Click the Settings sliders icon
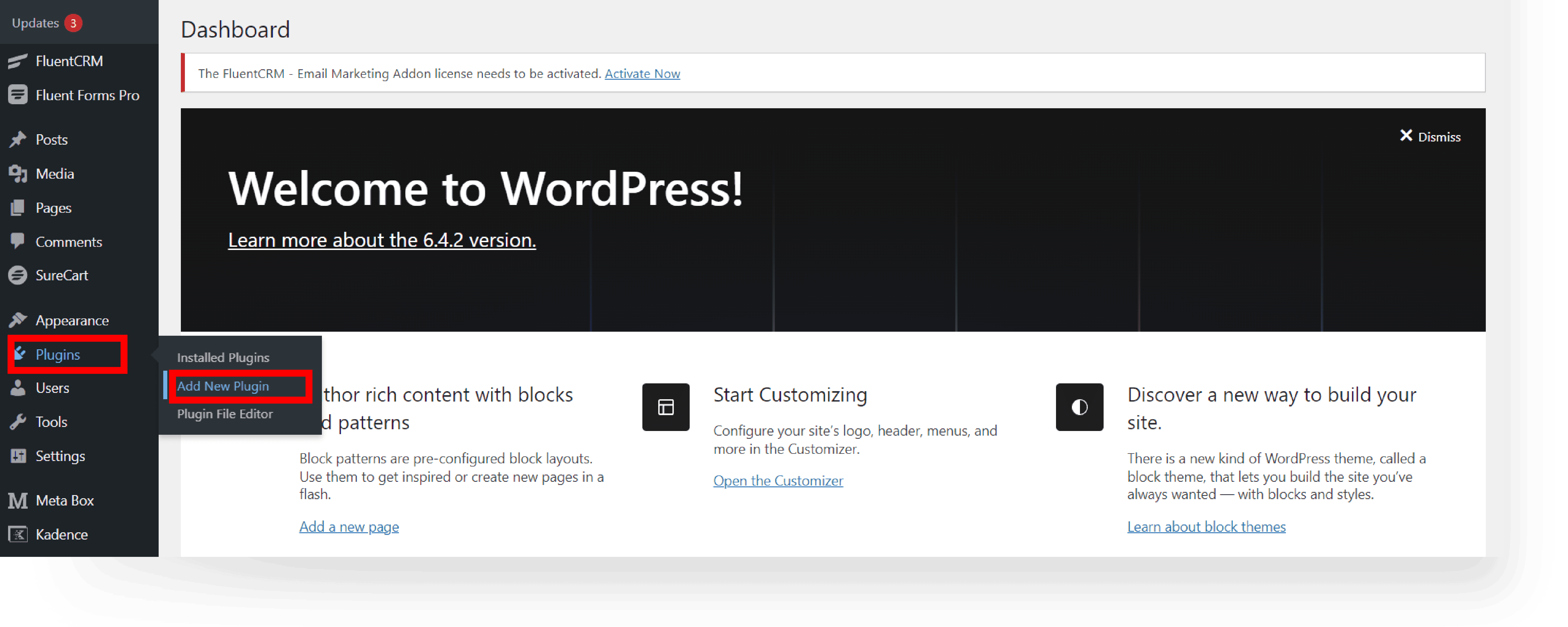Screen dimensions: 1568x627 (x=18, y=456)
